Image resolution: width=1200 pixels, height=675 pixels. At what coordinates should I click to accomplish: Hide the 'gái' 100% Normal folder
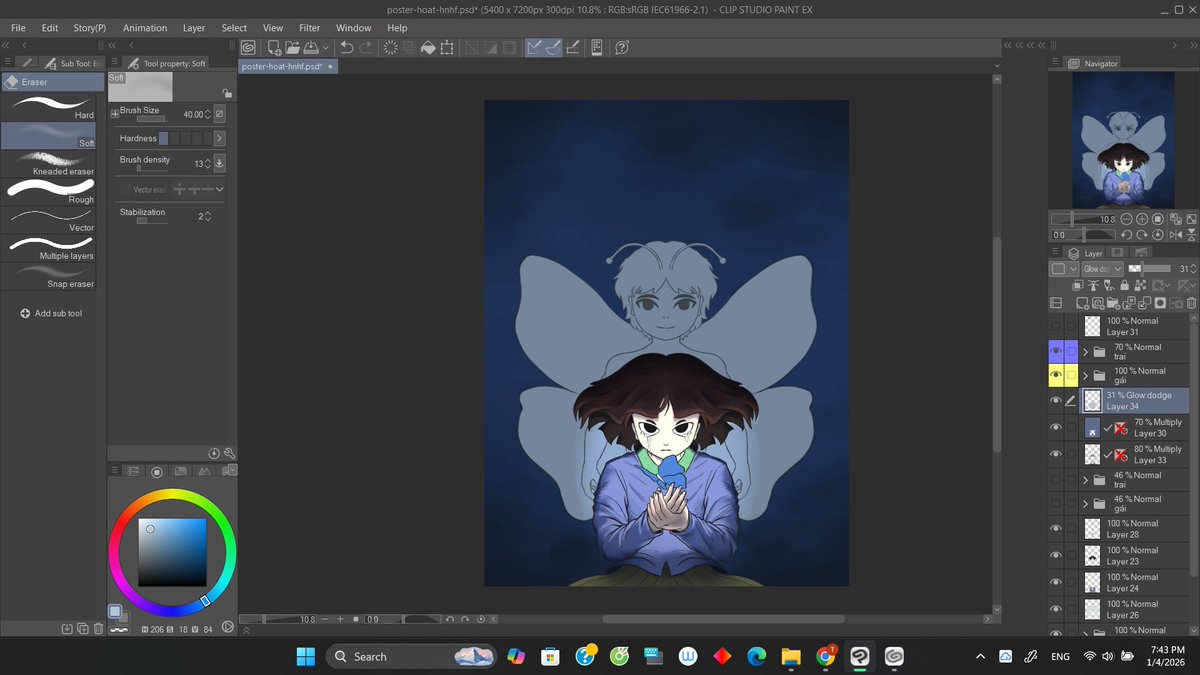tap(1055, 376)
